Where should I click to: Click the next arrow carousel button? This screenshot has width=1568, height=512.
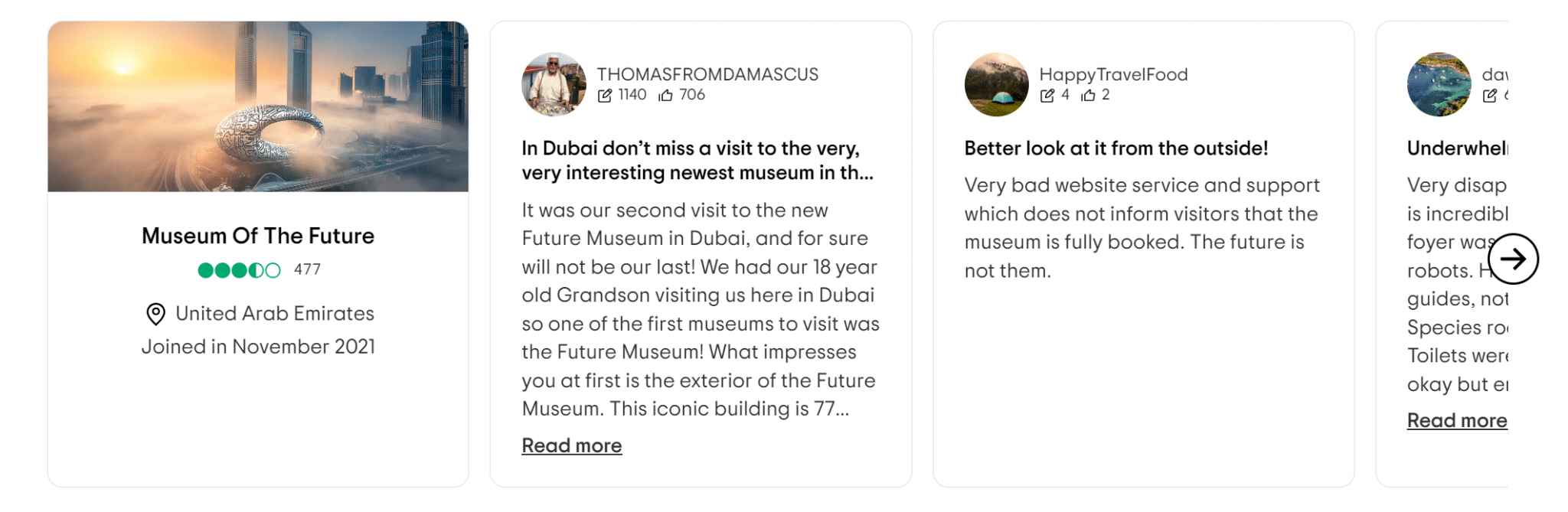(1513, 259)
